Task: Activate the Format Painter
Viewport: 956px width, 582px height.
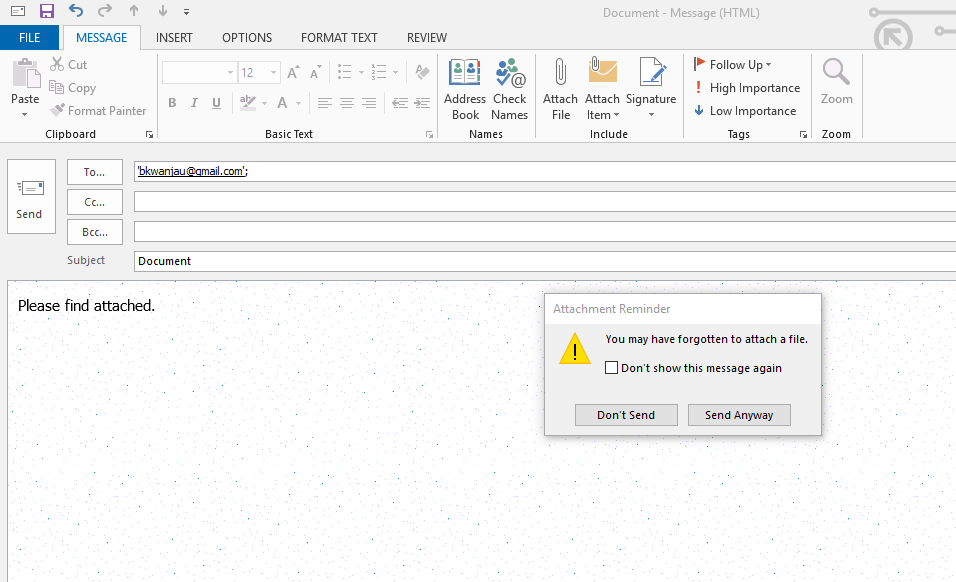Action: (98, 110)
